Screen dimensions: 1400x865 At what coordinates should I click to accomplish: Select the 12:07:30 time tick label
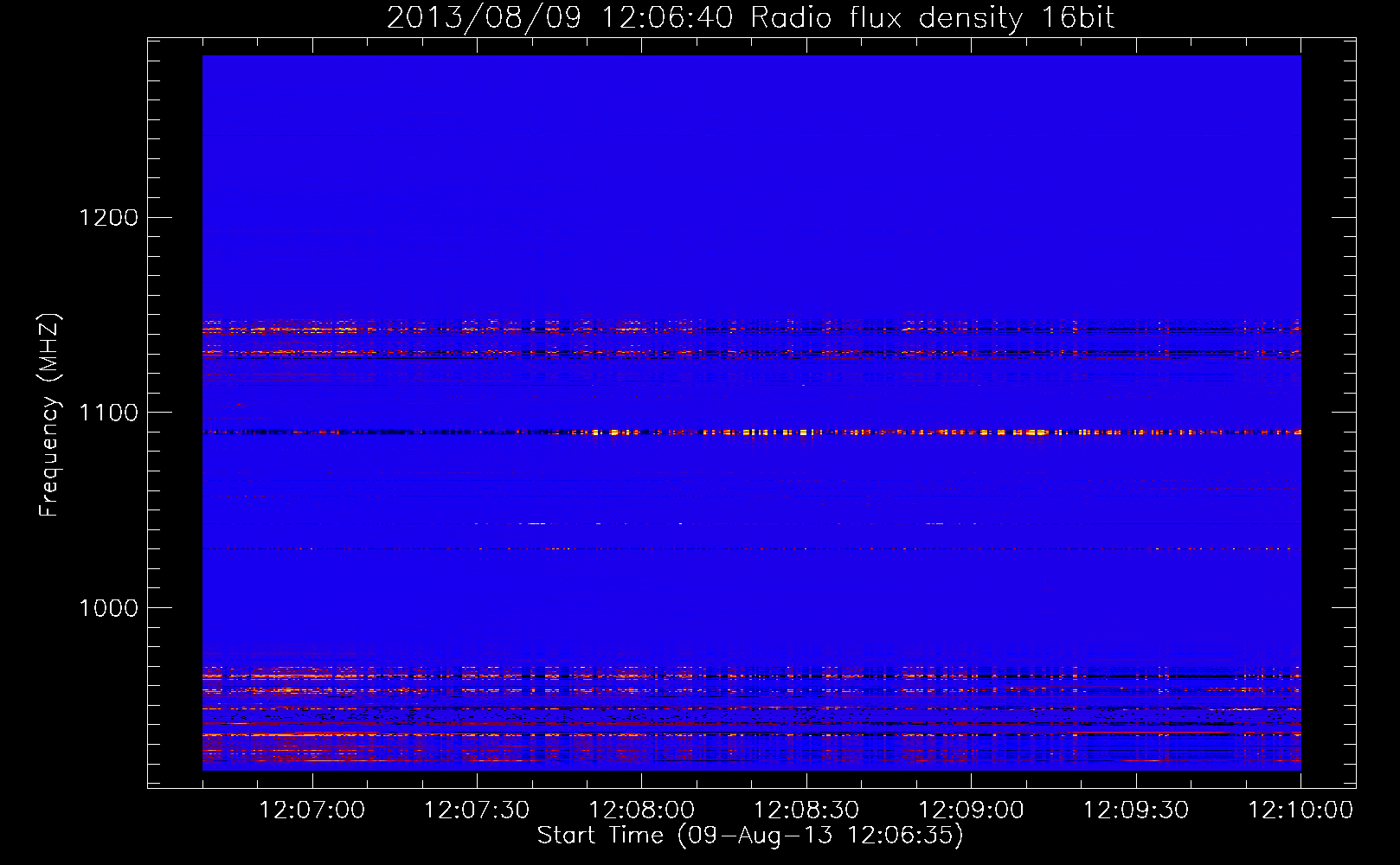point(477,810)
